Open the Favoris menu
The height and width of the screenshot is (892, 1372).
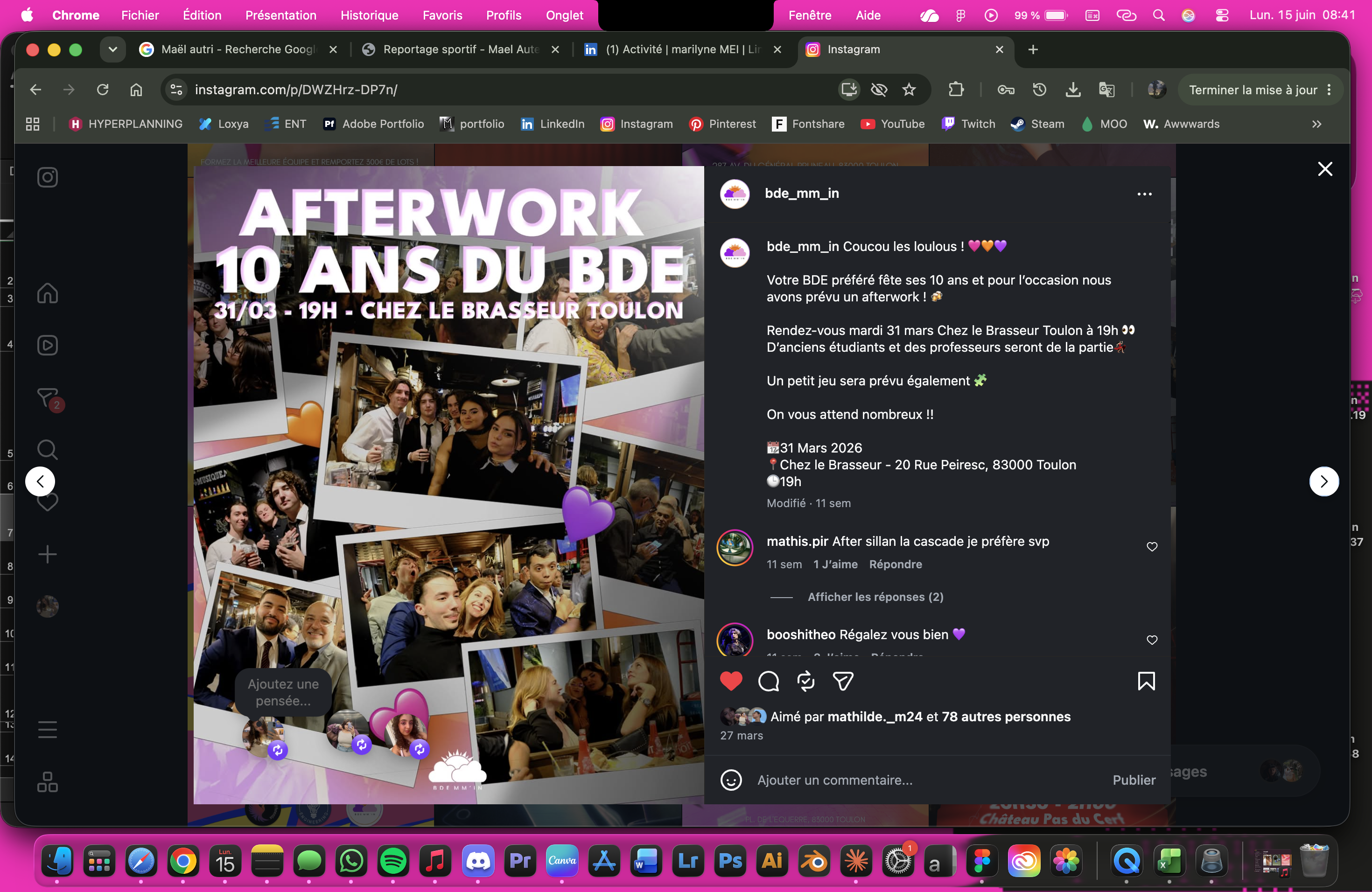click(442, 15)
